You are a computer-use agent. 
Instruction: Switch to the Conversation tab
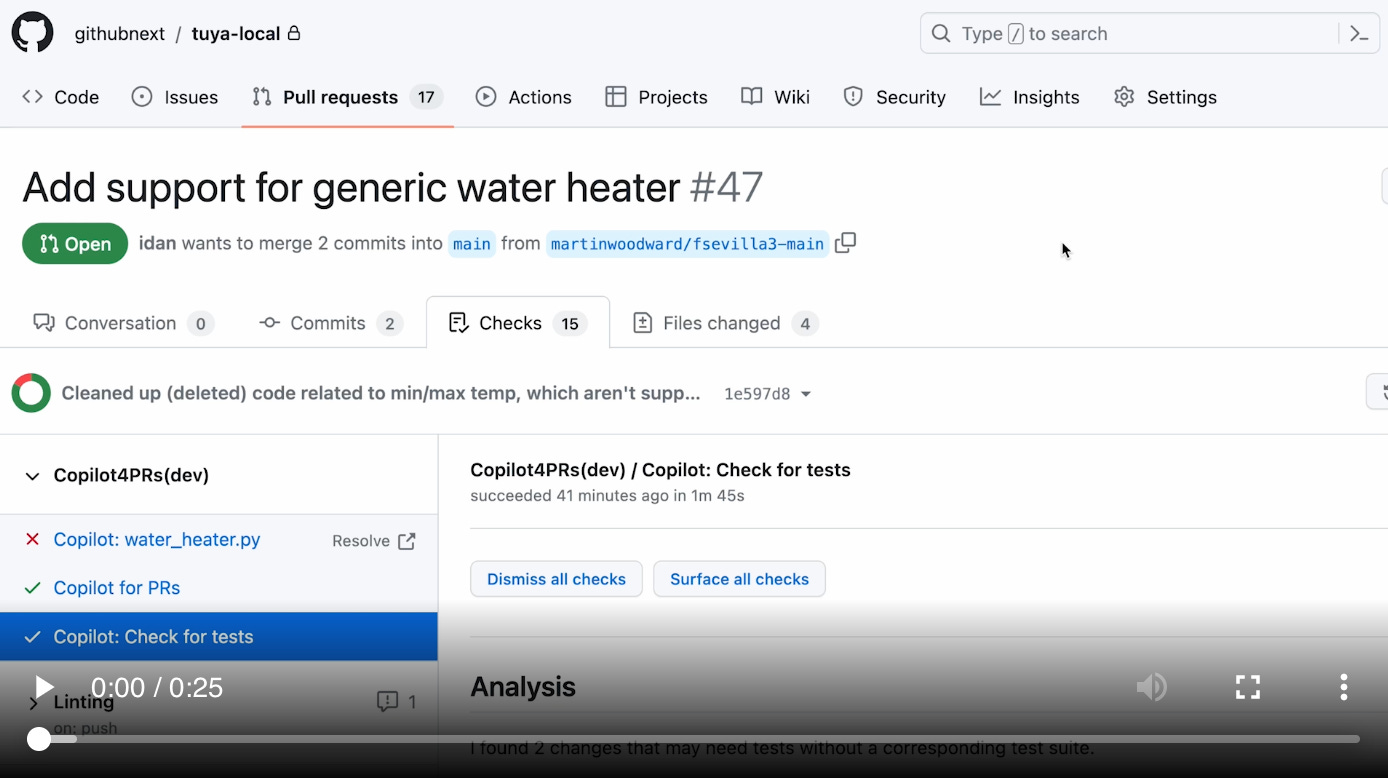point(123,323)
